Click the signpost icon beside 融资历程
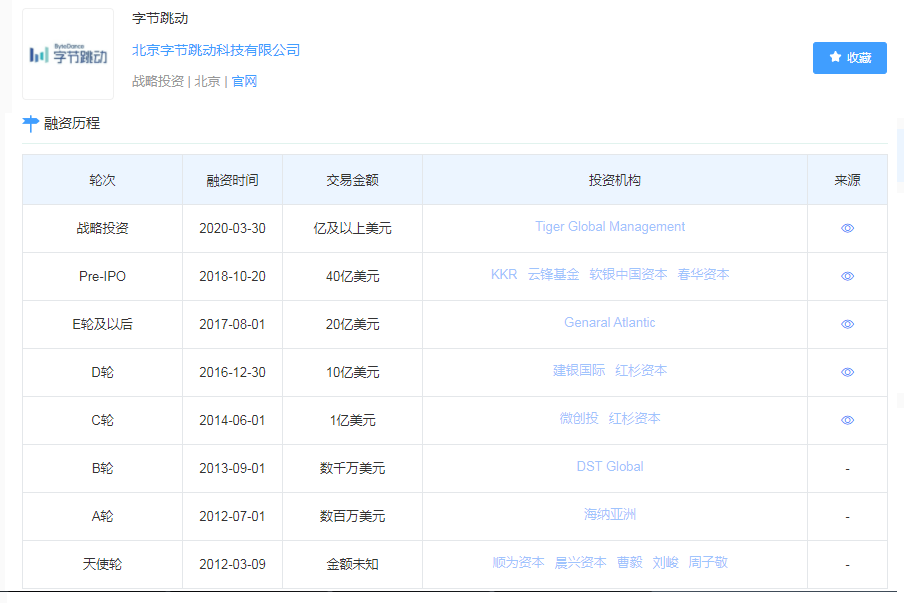The image size is (904, 603). [31, 123]
